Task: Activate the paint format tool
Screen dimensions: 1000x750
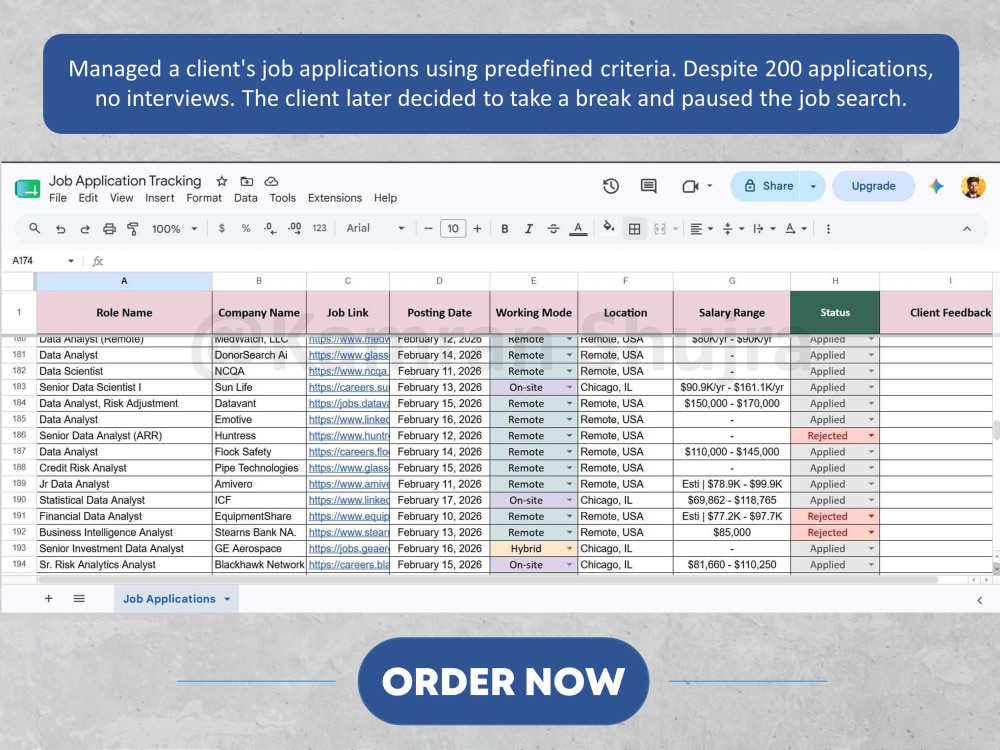Action: pos(133,229)
